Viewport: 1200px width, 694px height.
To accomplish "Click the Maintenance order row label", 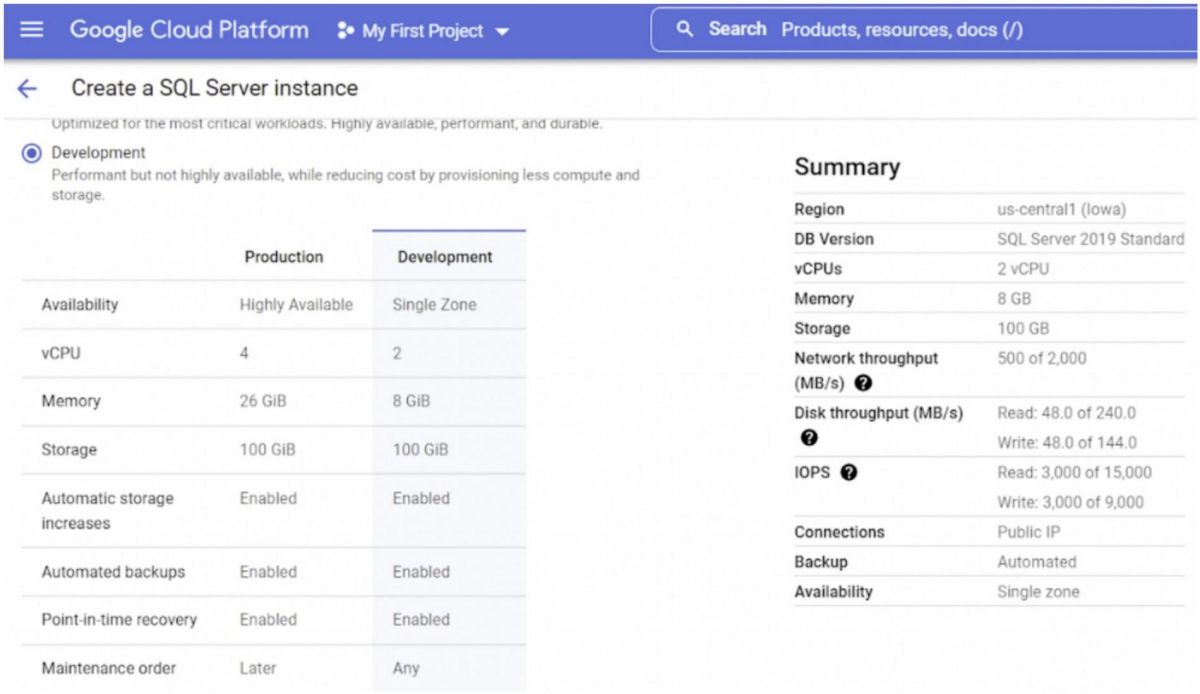I will click(x=109, y=668).
